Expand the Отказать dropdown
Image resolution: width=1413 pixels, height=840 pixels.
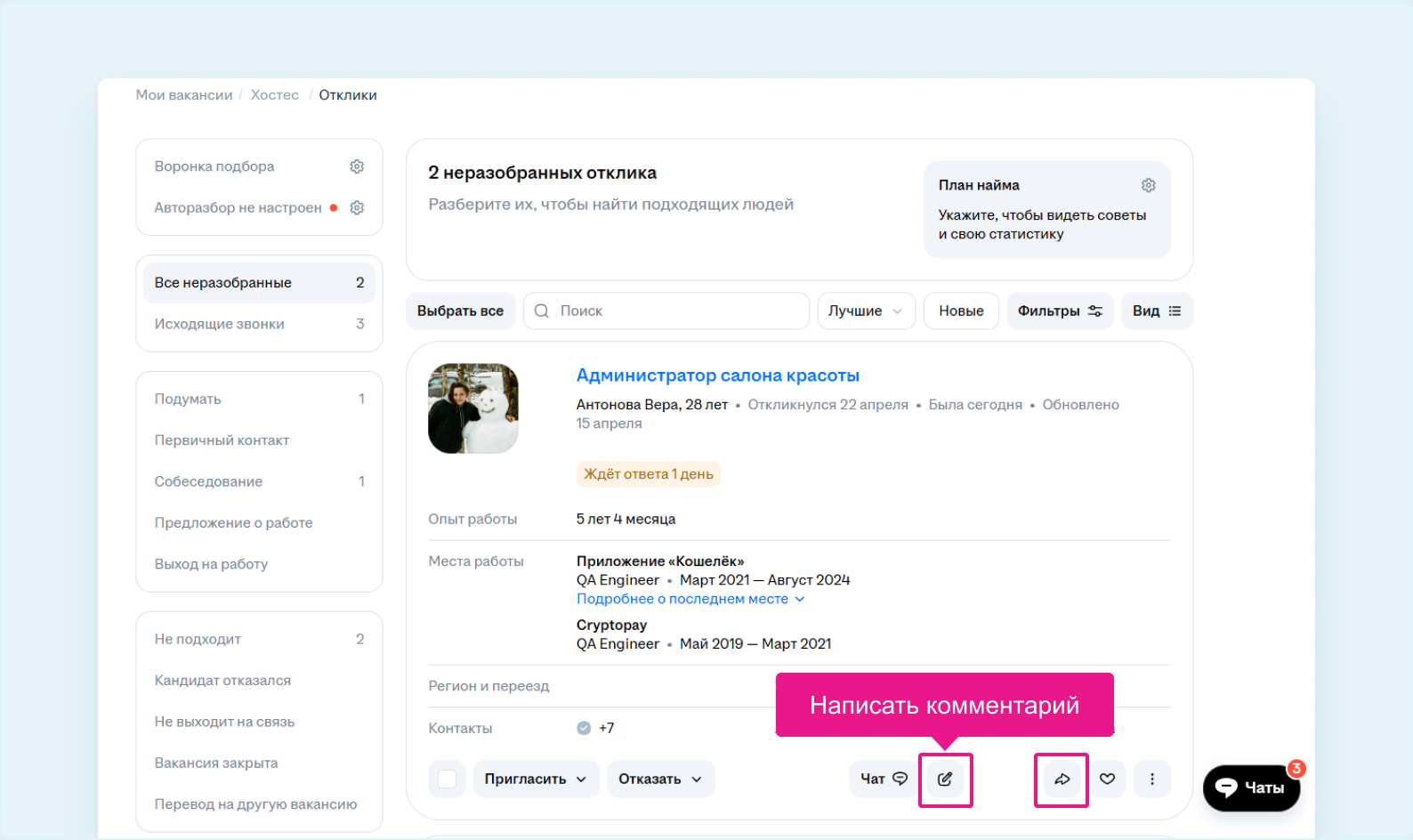pos(661,779)
